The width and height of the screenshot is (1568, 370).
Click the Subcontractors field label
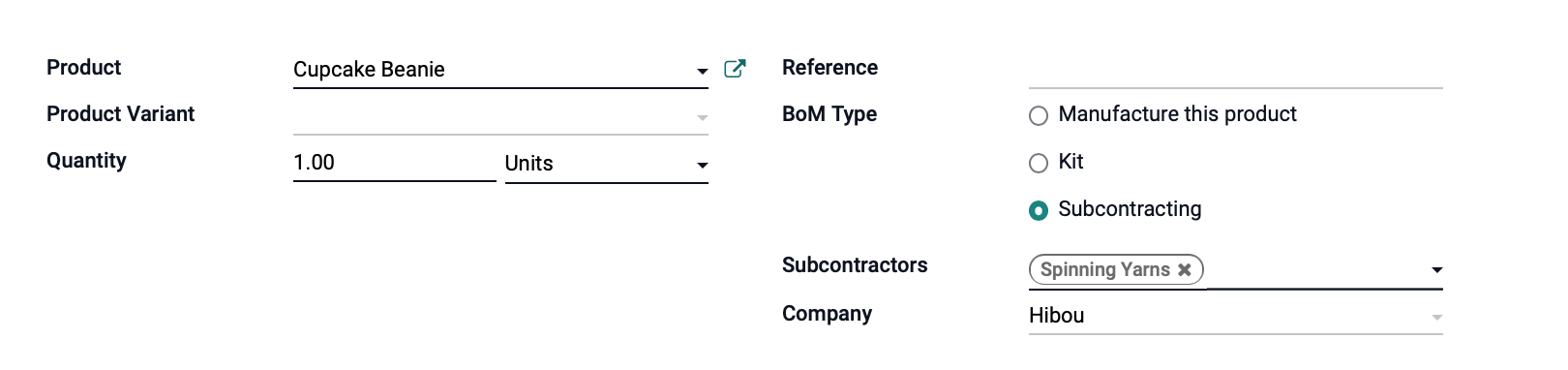point(855,265)
